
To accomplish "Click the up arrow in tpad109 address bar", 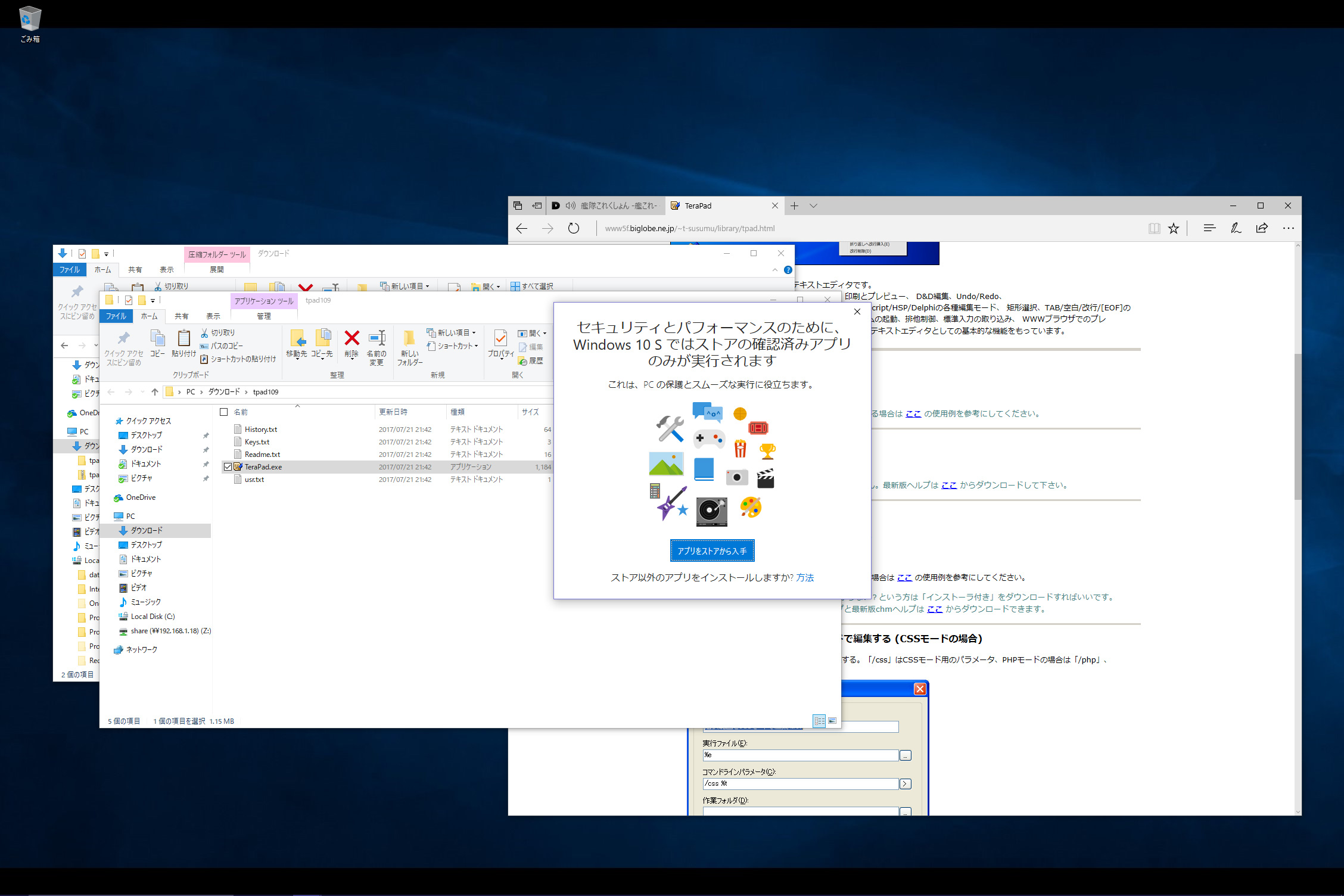I will pyautogui.click(x=155, y=391).
